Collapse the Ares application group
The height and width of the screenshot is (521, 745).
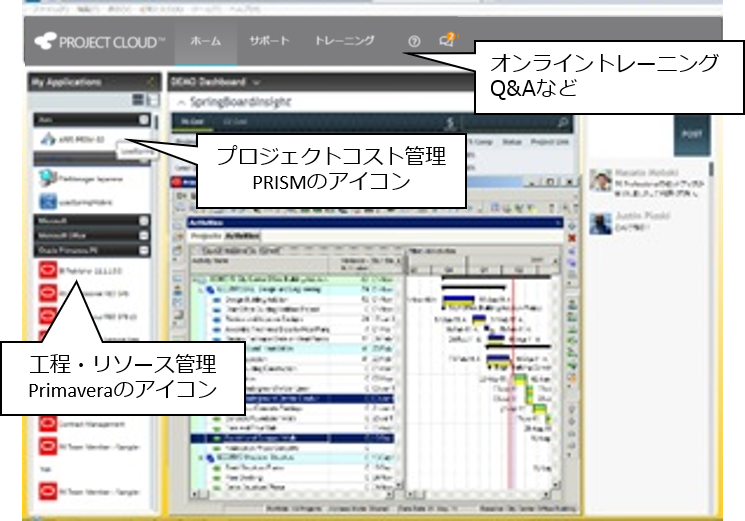point(144,120)
